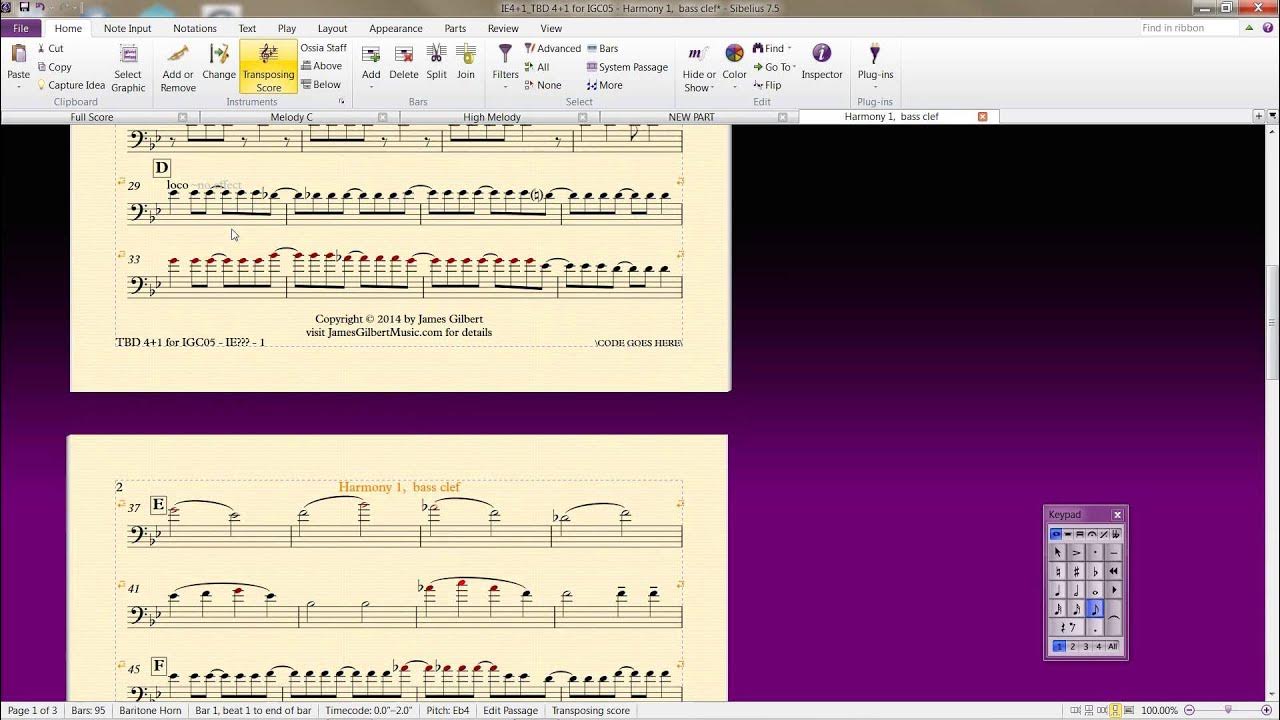The width and height of the screenshot is (1280, 720).
Task: Open Sibelius help question mark icon
Action: coord(1268,28)
